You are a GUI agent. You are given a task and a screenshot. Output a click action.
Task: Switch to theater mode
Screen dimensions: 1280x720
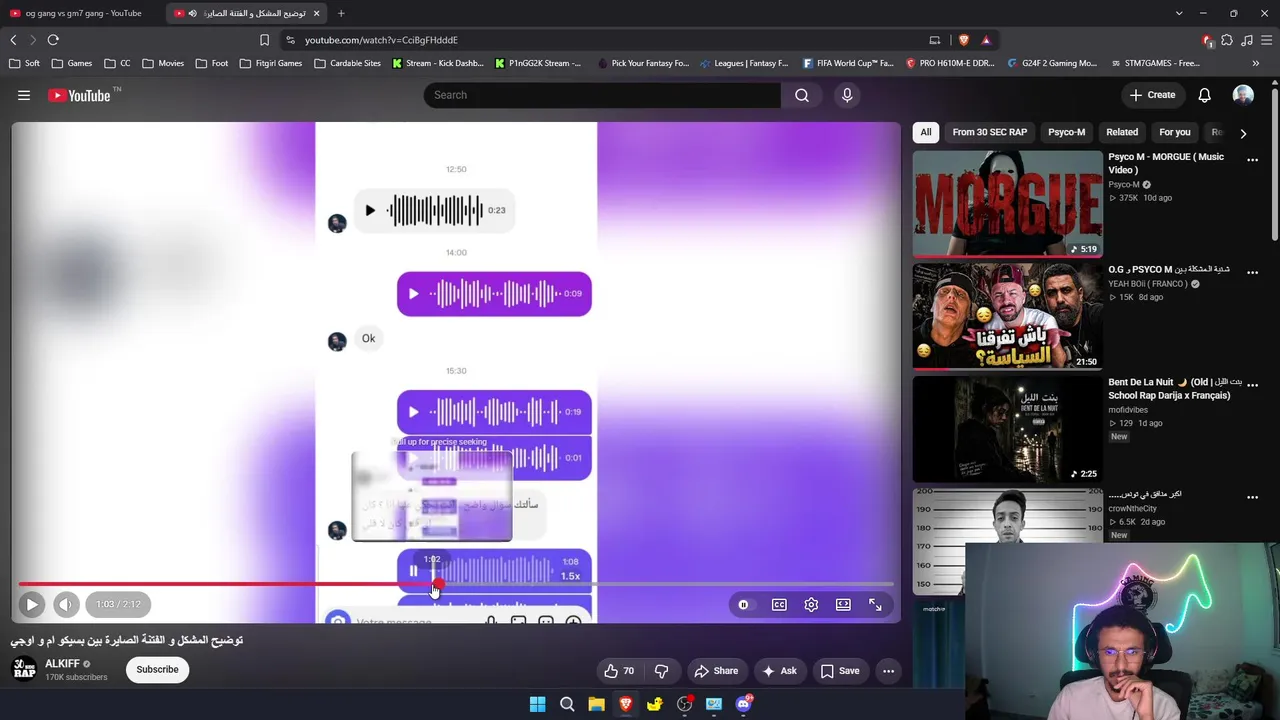tap(843, 604)
